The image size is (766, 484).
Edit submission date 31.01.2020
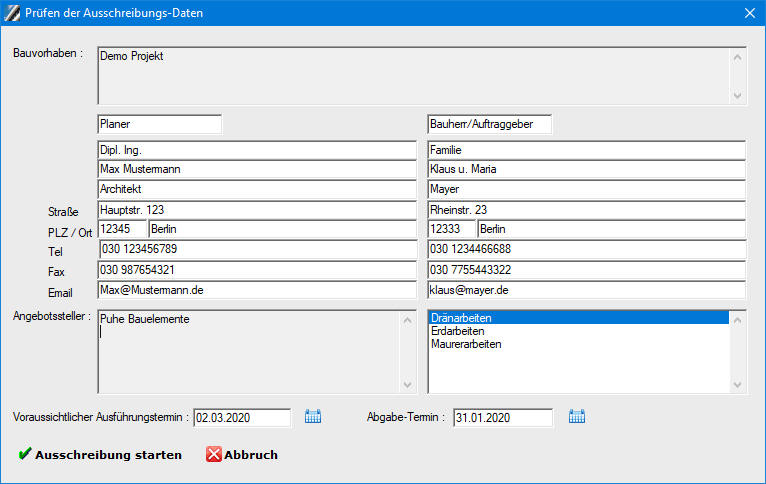point(503,418)
